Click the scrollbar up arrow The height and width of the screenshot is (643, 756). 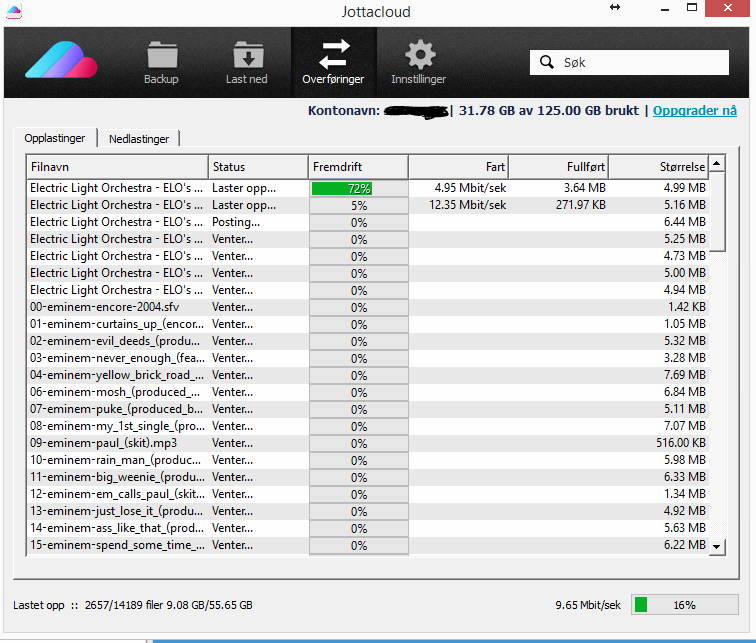click(x=717, y=163)
